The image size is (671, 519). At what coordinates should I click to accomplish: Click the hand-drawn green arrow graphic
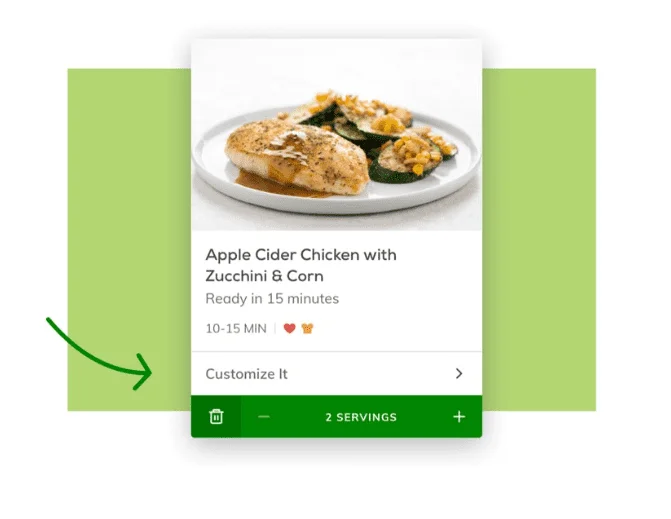pos(99,353)
